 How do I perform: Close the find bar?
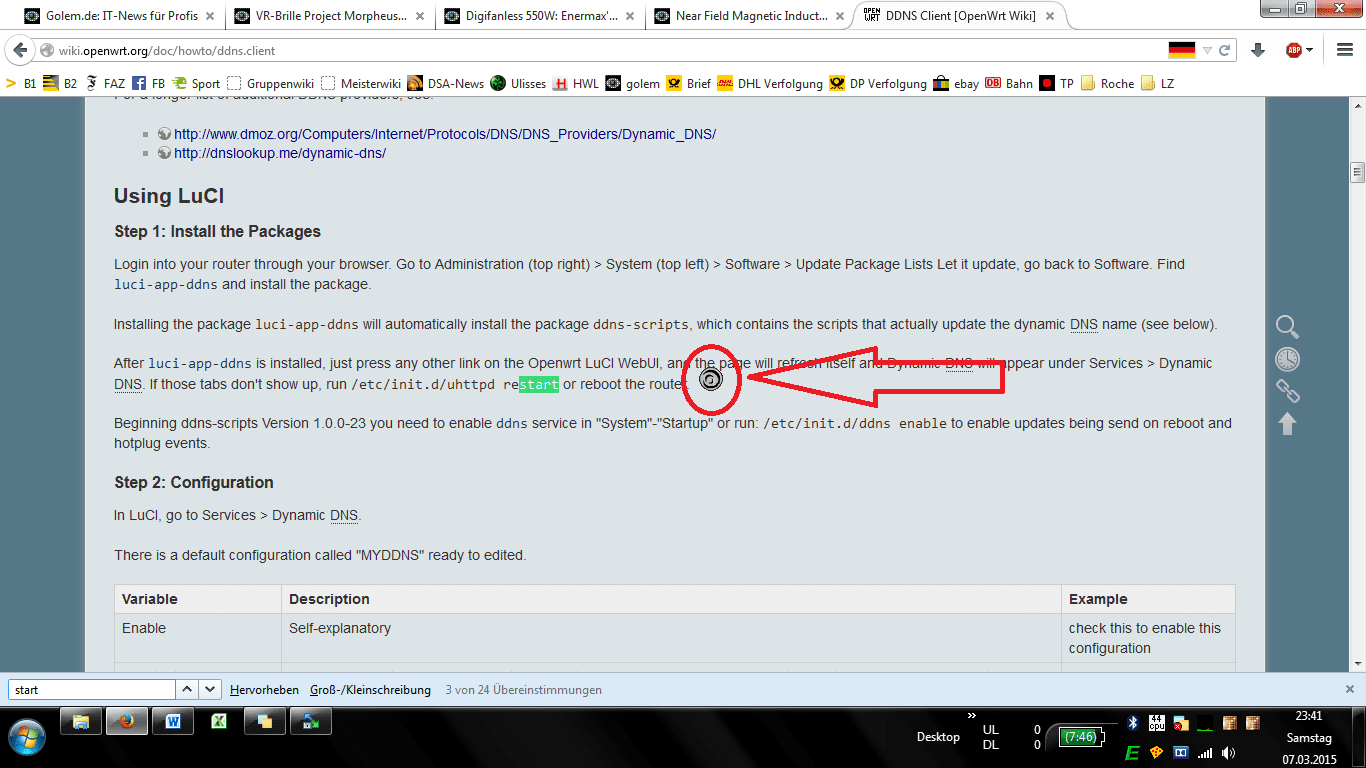pyautogui.click(x=1349, y=690)
